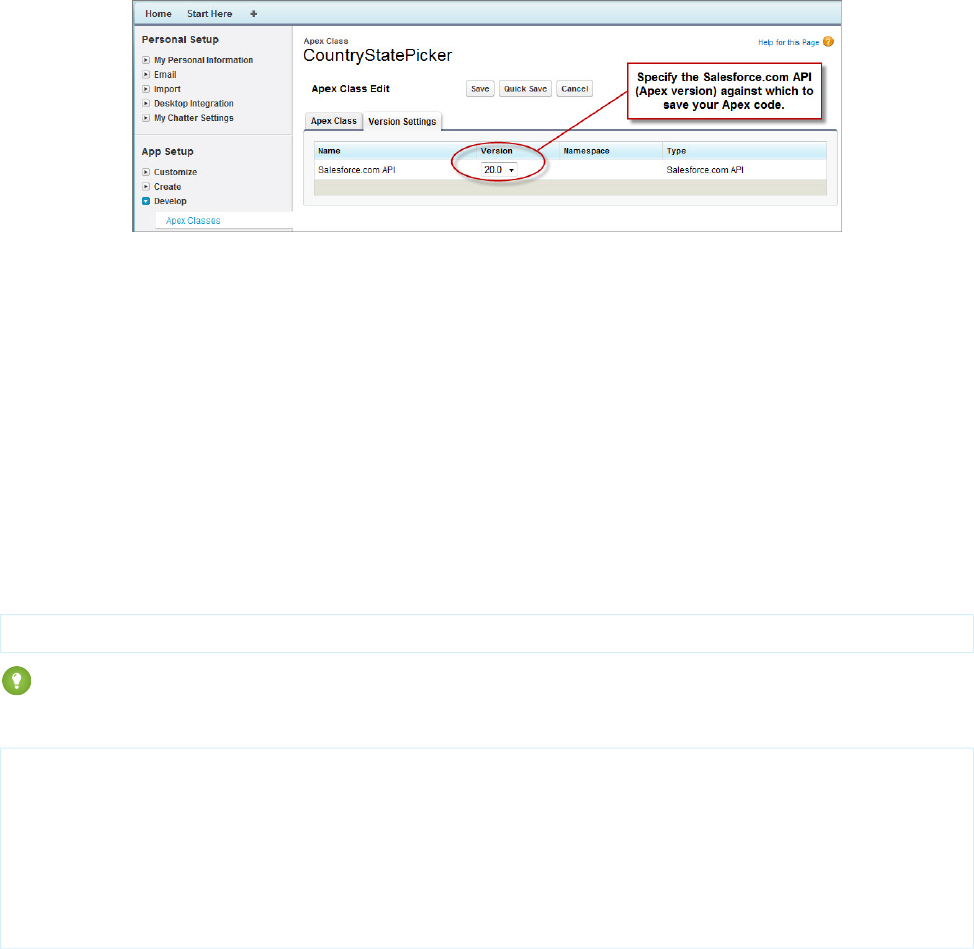The width and height of the screenshot is (974, 949).
Task: Select the Version Settings tab
Action: (x=402, y=122)
